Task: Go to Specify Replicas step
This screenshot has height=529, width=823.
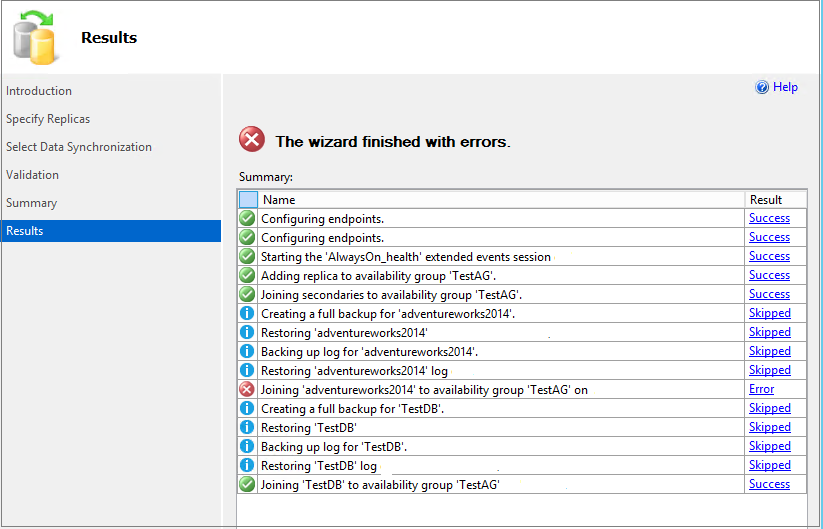Action: point(48,119)
